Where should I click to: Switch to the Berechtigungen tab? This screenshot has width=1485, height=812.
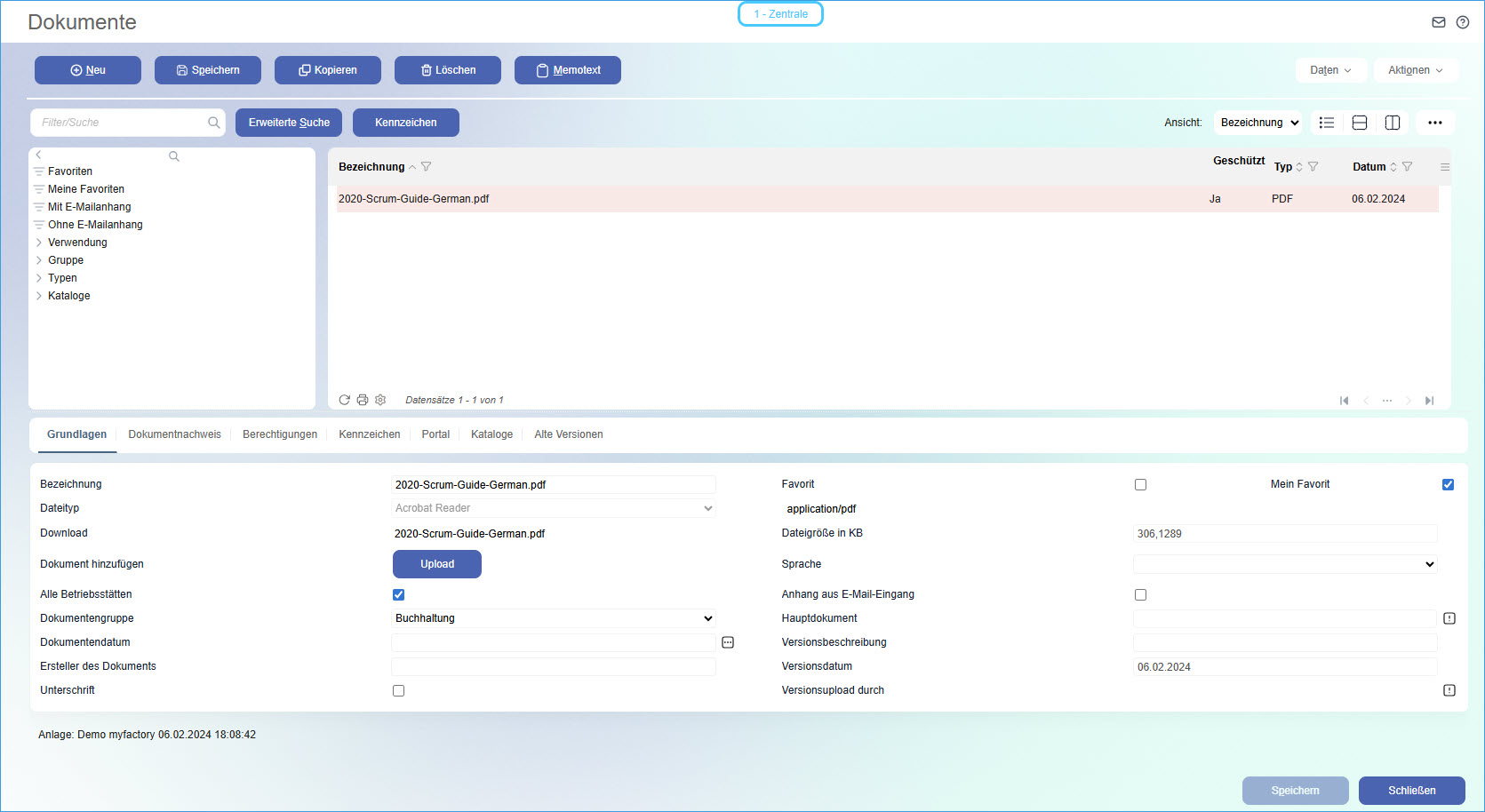279,434
